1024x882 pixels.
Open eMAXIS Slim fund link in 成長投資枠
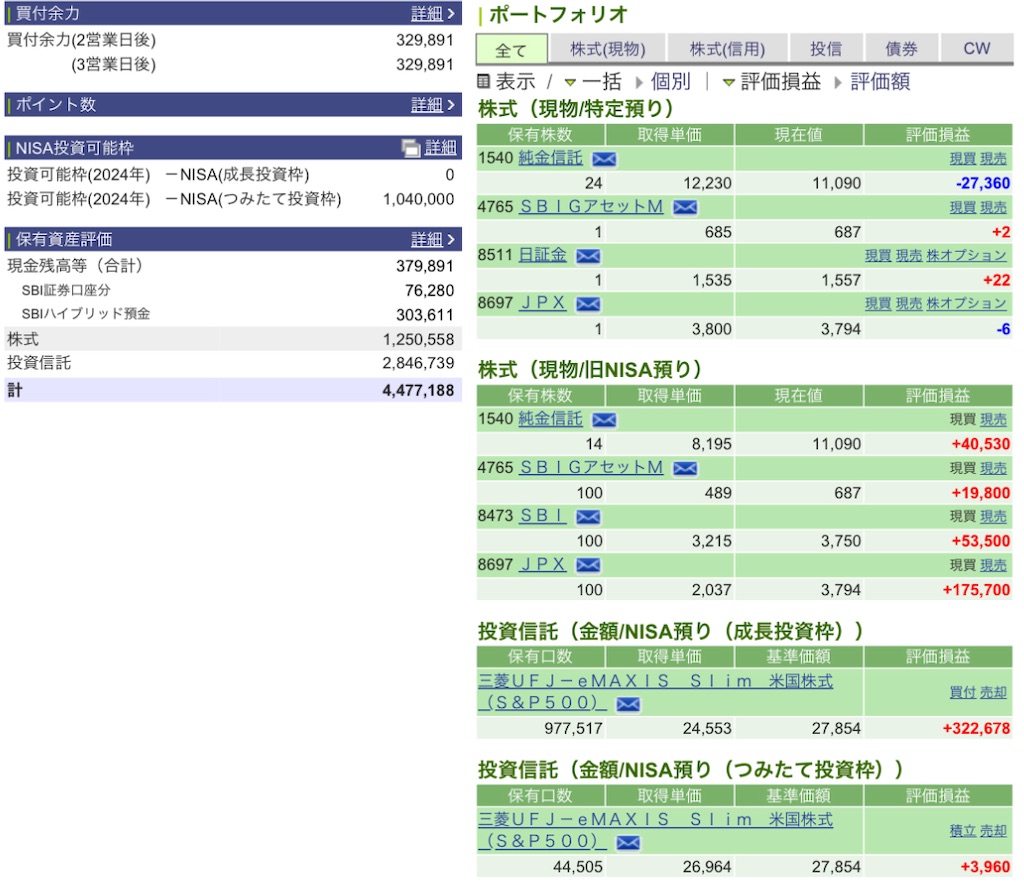[x=655, y=692]
